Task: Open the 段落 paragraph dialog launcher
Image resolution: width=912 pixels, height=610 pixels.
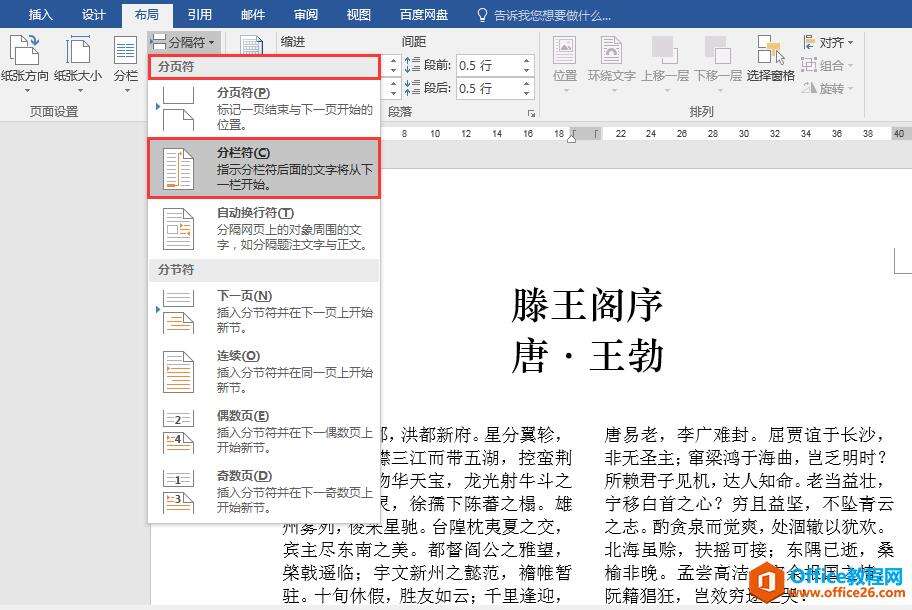Action: point(531,113)
